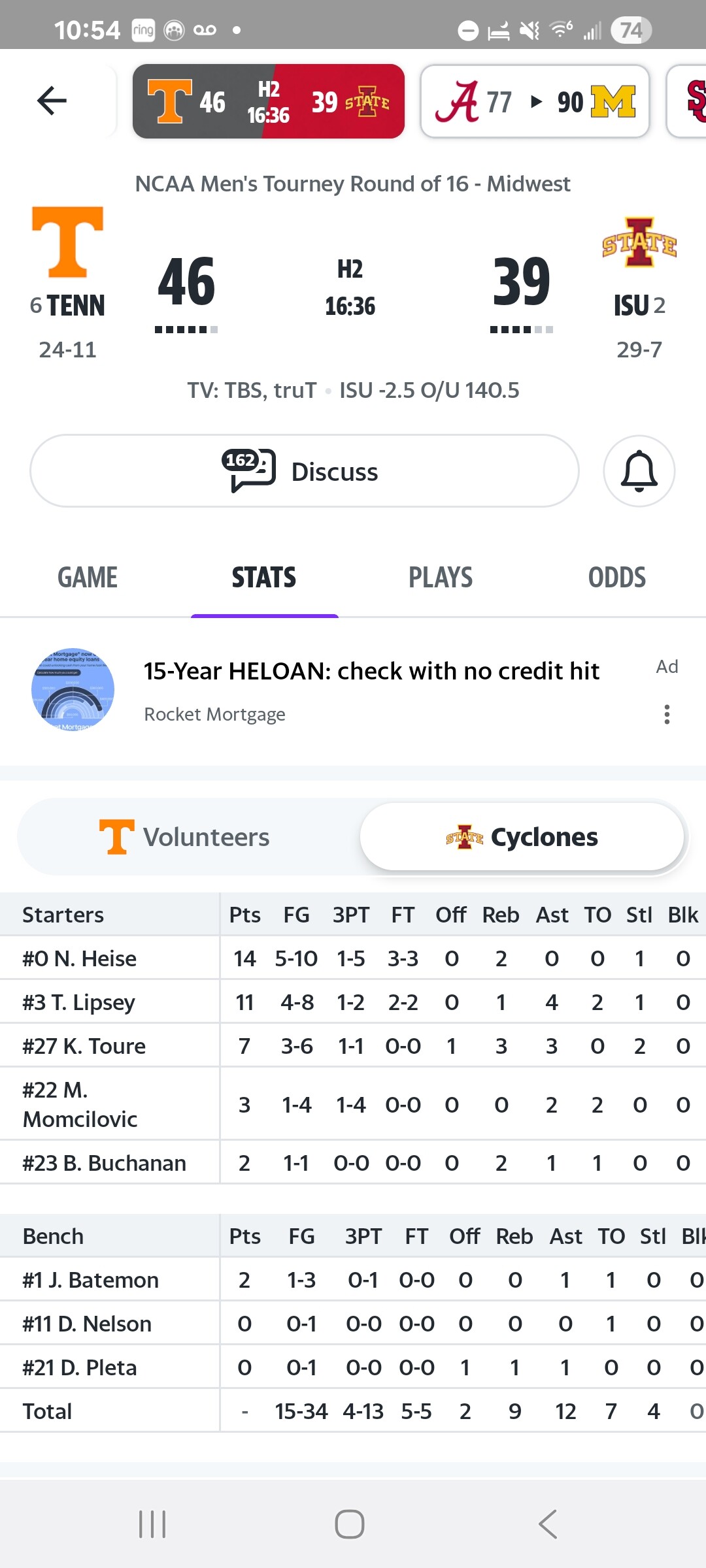Viewport: 706px width, 1568px height.
Task: Go to the ODDS tab
Action: tap(616, 578)
